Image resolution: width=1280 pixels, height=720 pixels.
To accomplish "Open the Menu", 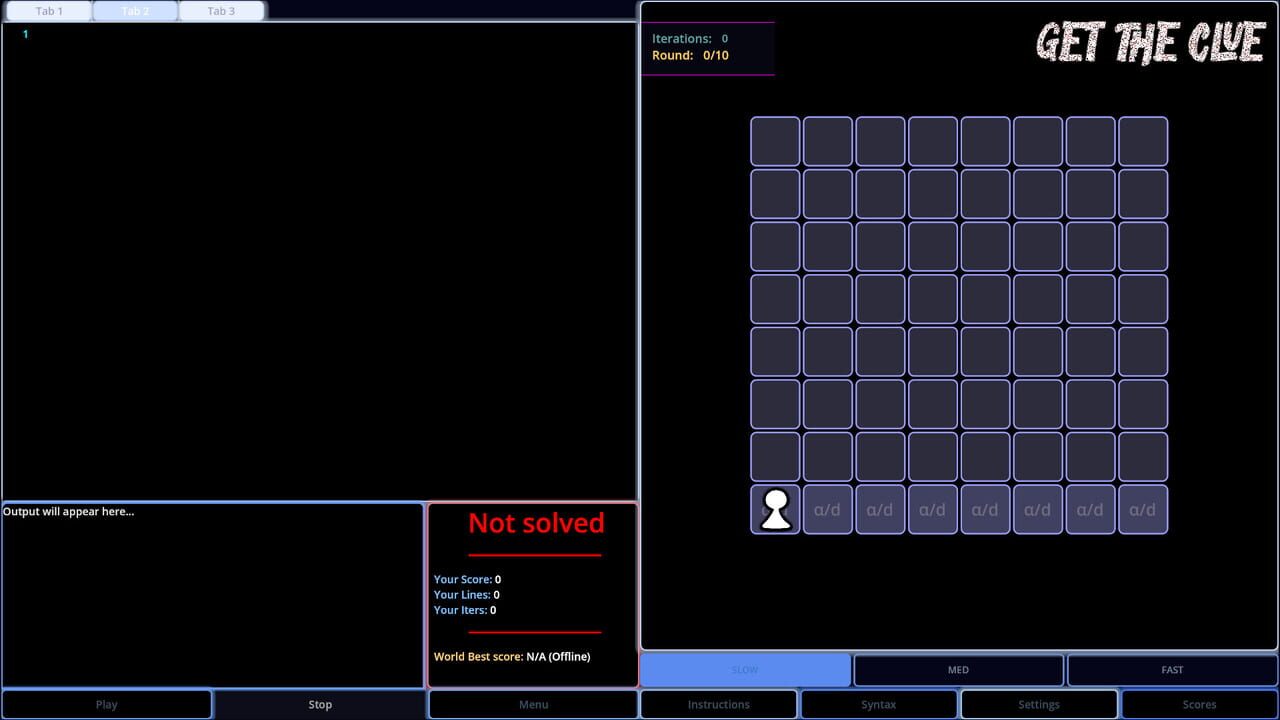I will [x=533, y=704].
